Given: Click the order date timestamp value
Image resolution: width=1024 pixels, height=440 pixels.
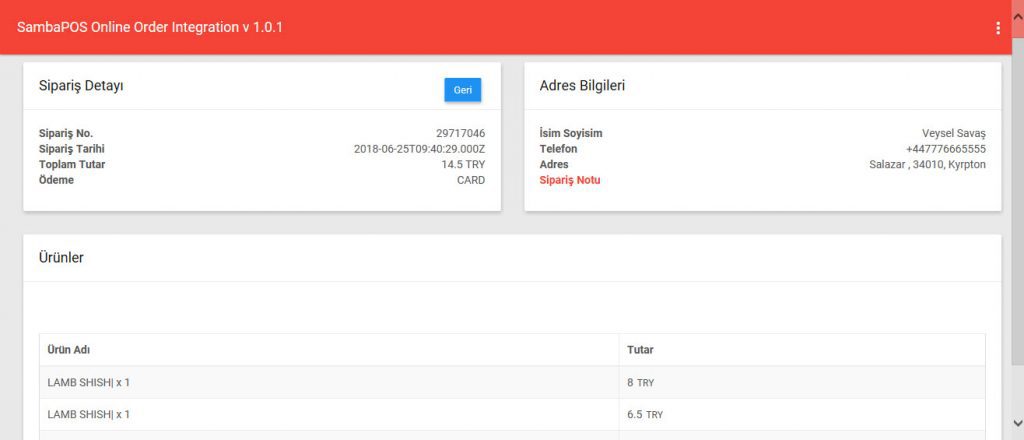Looking at the screenshot, I should 419,149.
